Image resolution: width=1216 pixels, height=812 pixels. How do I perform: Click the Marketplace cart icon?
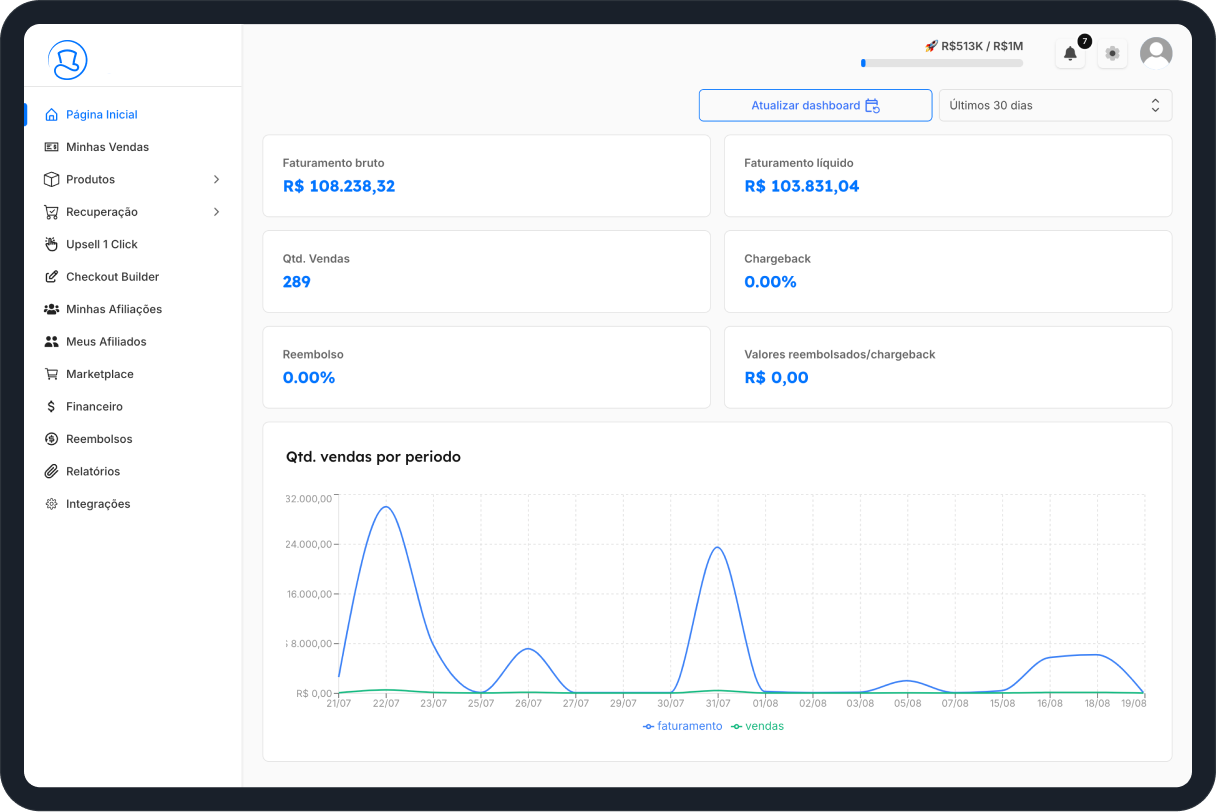51,374
